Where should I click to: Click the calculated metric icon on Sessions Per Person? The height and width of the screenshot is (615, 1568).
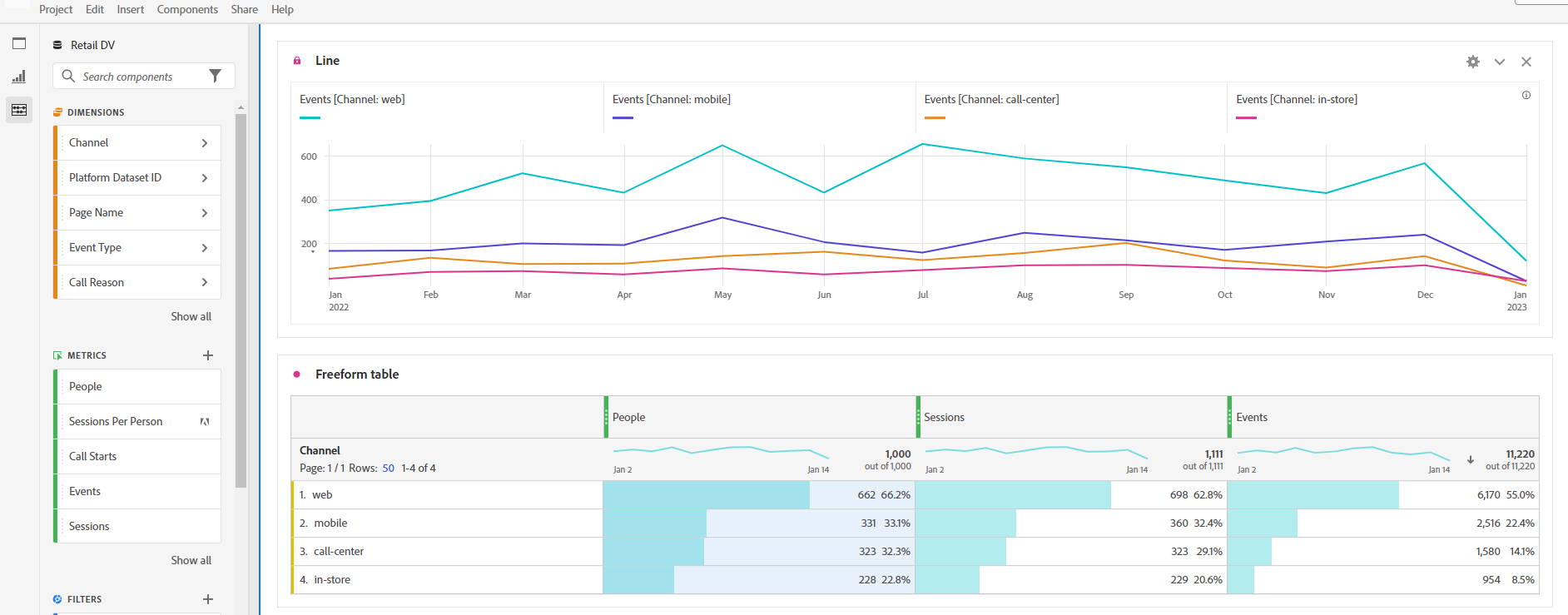tap(205, 422)
